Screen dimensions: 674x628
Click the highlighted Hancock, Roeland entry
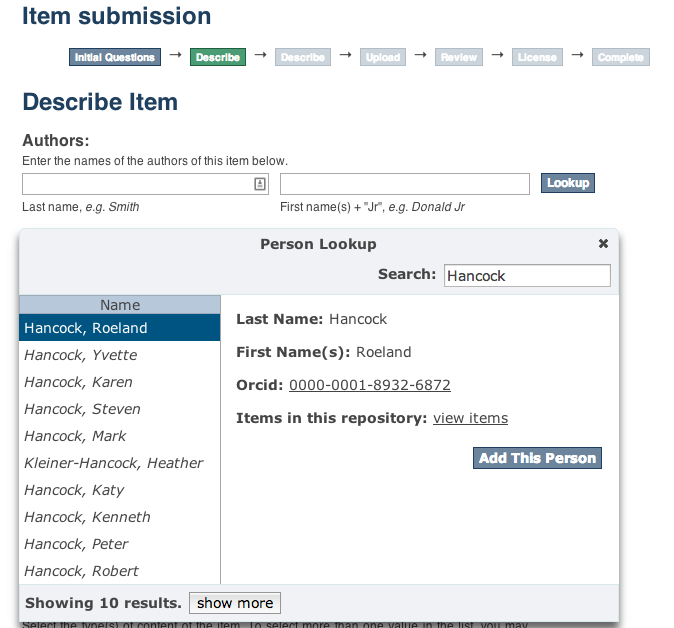(x=86, y=328)
